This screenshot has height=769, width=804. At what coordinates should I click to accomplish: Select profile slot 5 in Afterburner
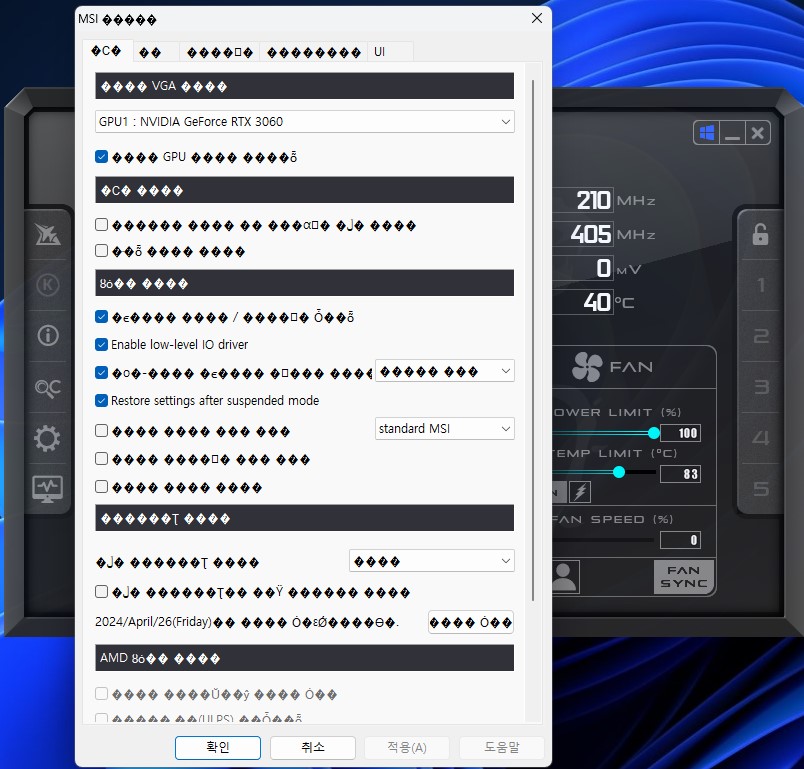(x=761, y=489)
